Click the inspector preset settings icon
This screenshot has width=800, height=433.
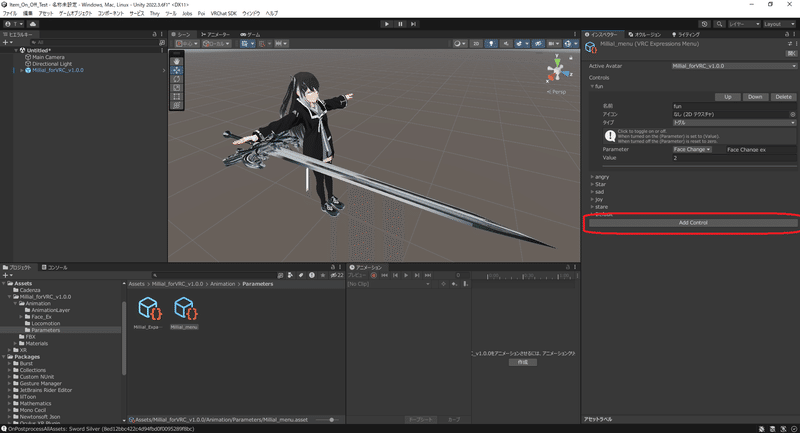[x=790, y=44]
